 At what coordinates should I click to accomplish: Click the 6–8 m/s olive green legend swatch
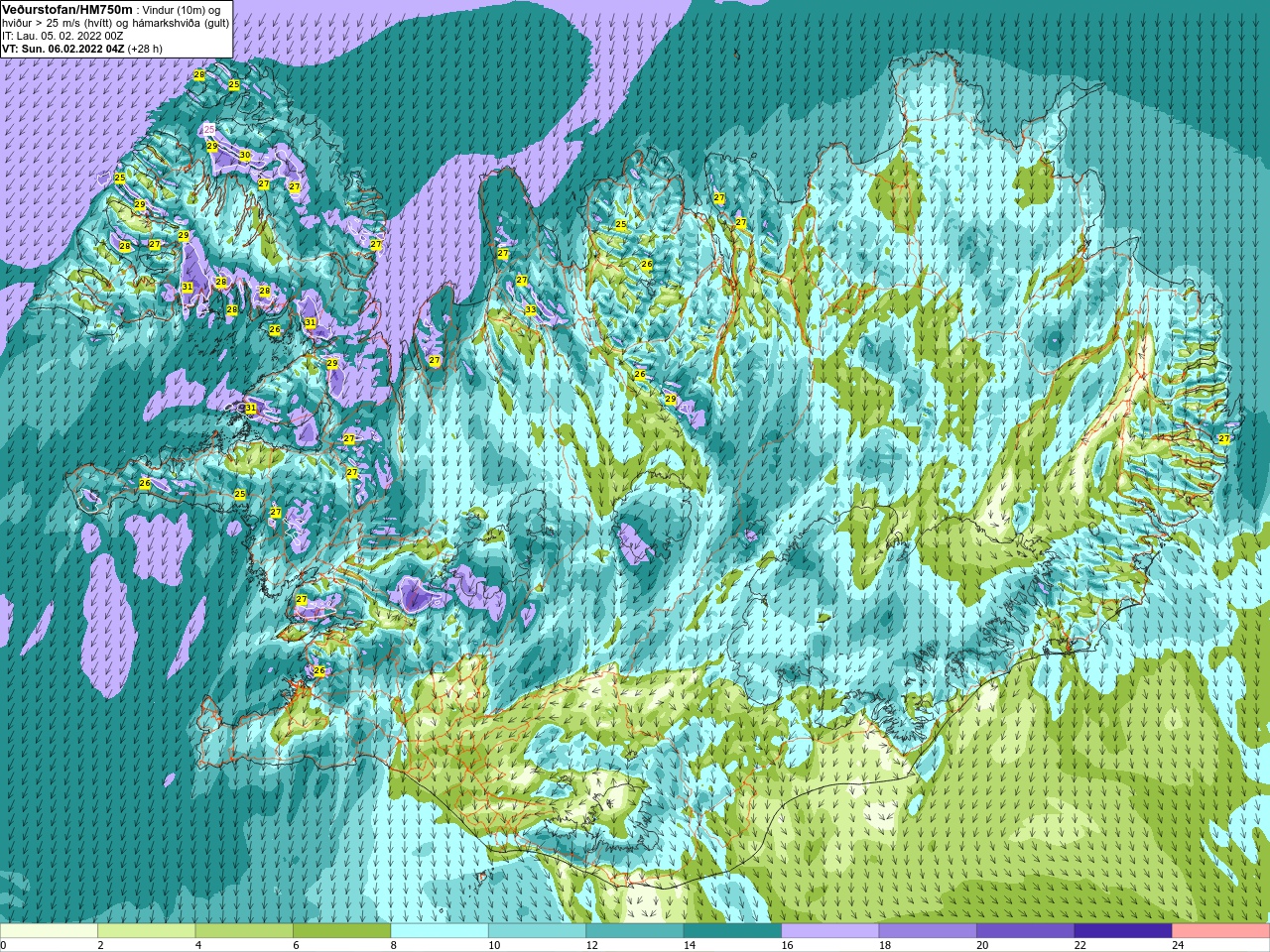click(342, 931)
